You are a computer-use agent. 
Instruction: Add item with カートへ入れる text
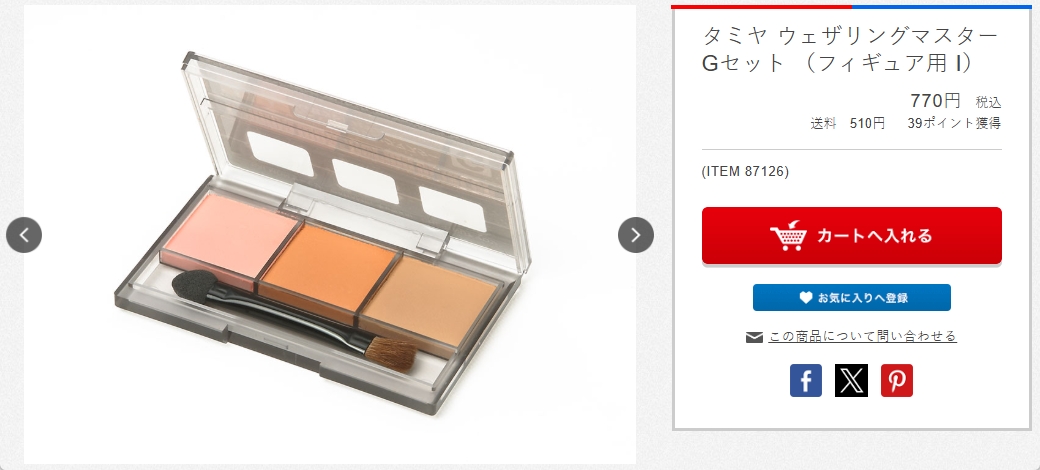click(x=874, y=235)
